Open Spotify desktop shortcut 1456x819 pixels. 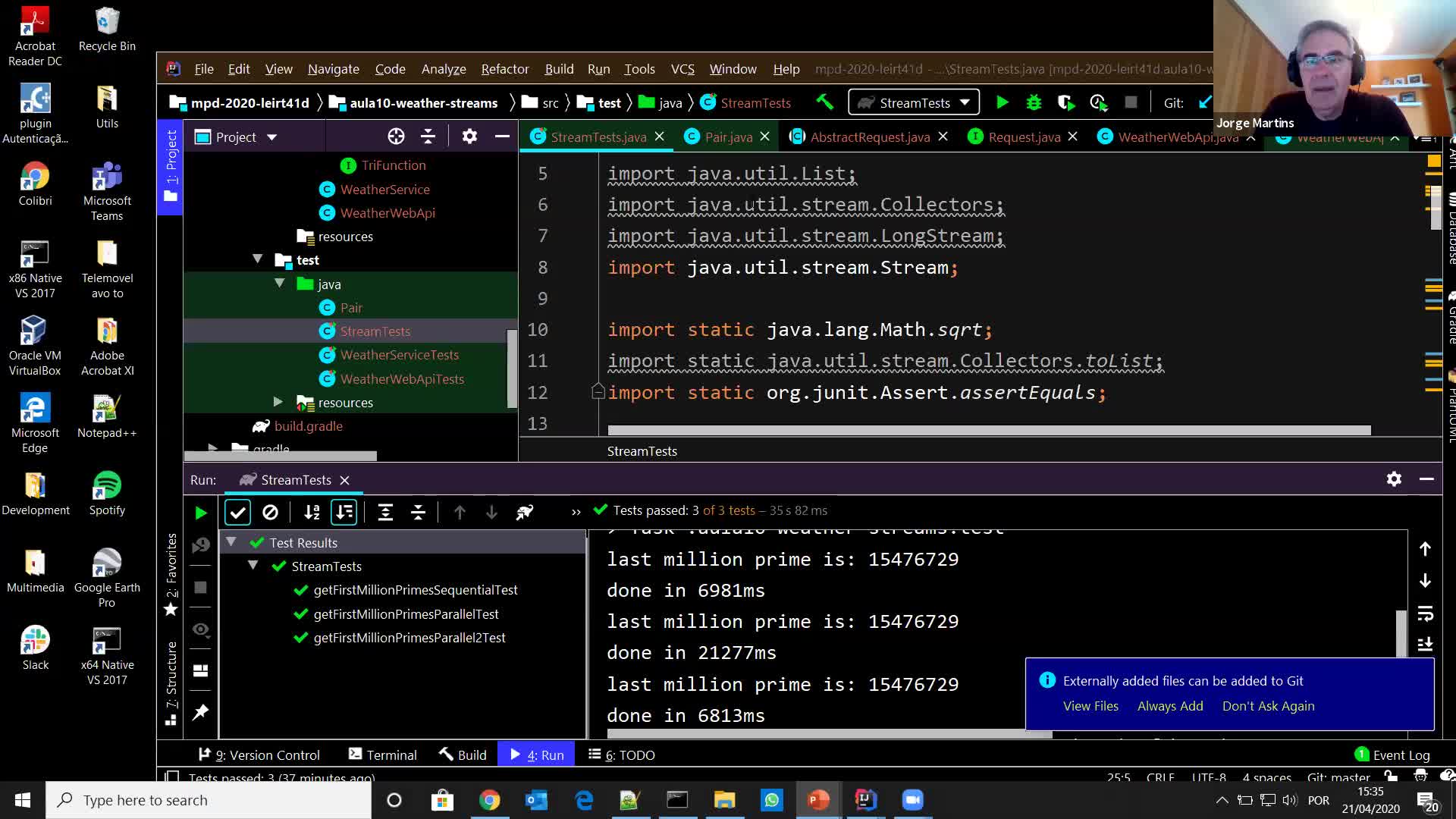pyautogui.click(x=107, y=493)
